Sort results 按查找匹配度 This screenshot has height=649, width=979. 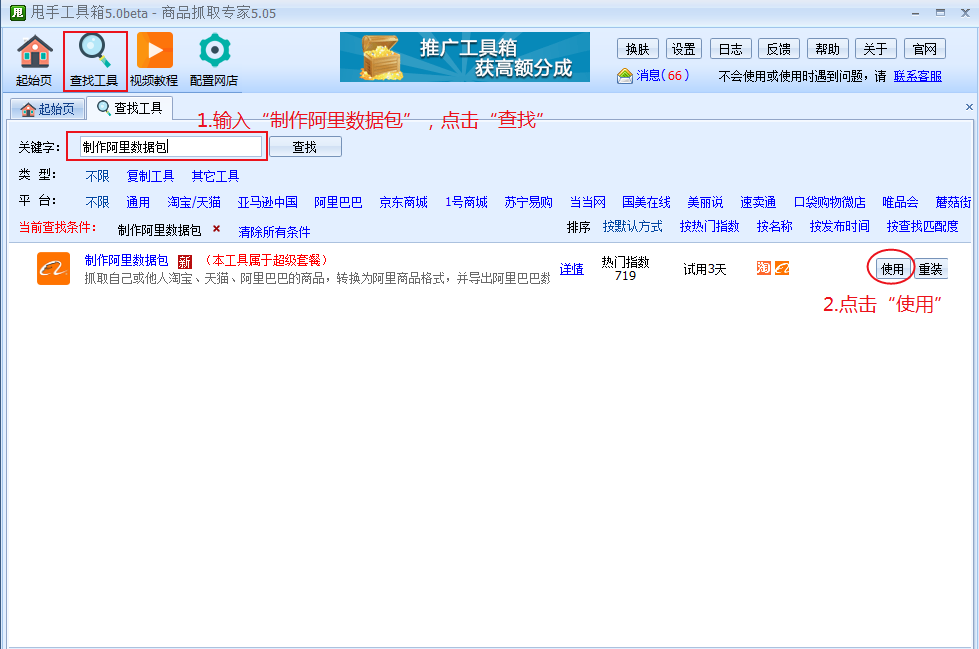coord(922,226)
